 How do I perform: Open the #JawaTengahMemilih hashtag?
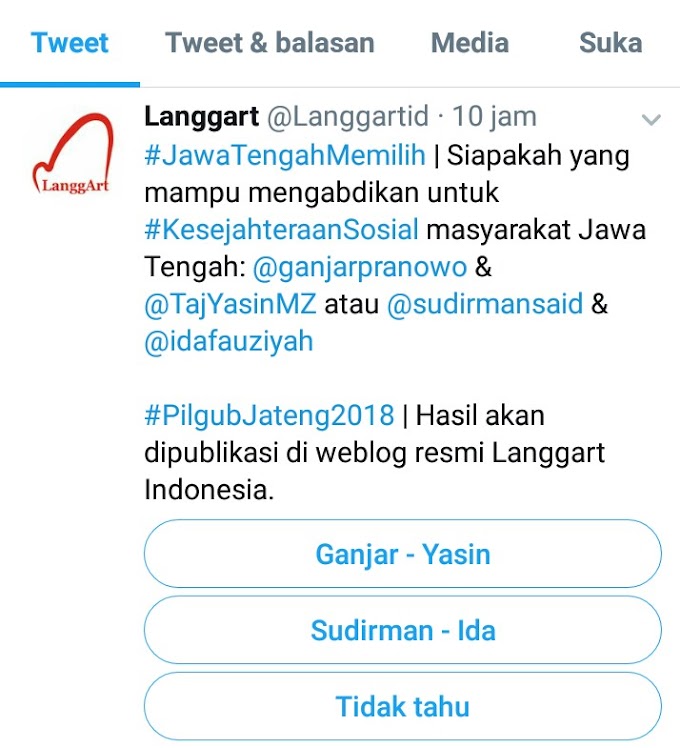285,156
